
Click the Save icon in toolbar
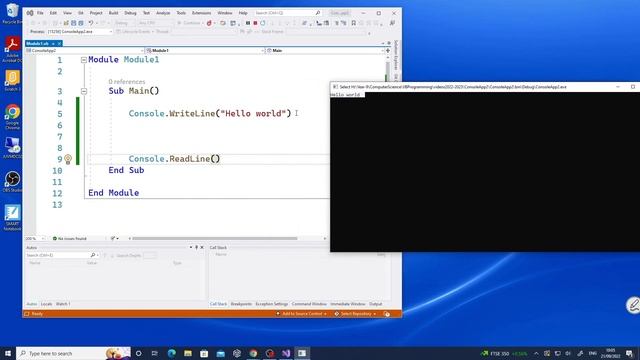(x=74, y=23)
